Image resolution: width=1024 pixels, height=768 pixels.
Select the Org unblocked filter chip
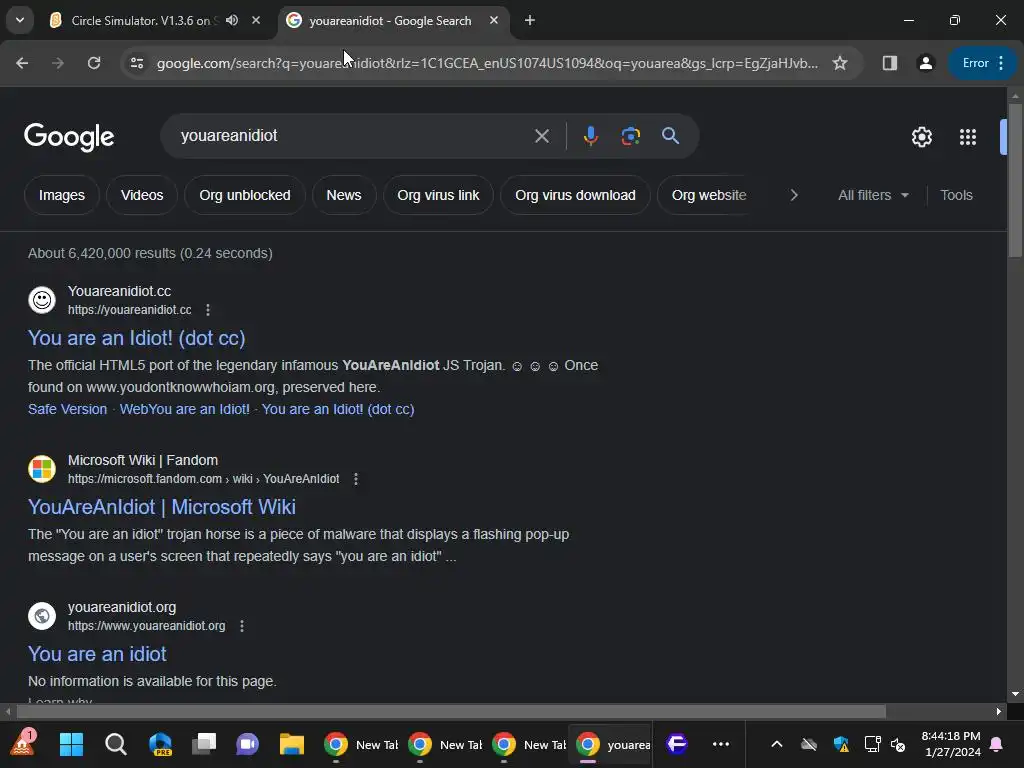(x=245, y=195)
